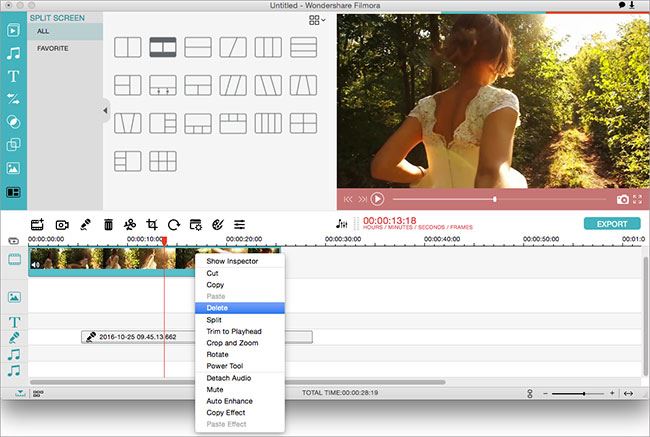The height and width of the screenshot is (437, 650).
Task: Click the timeline track manager icon
Action: click(13, 240)
